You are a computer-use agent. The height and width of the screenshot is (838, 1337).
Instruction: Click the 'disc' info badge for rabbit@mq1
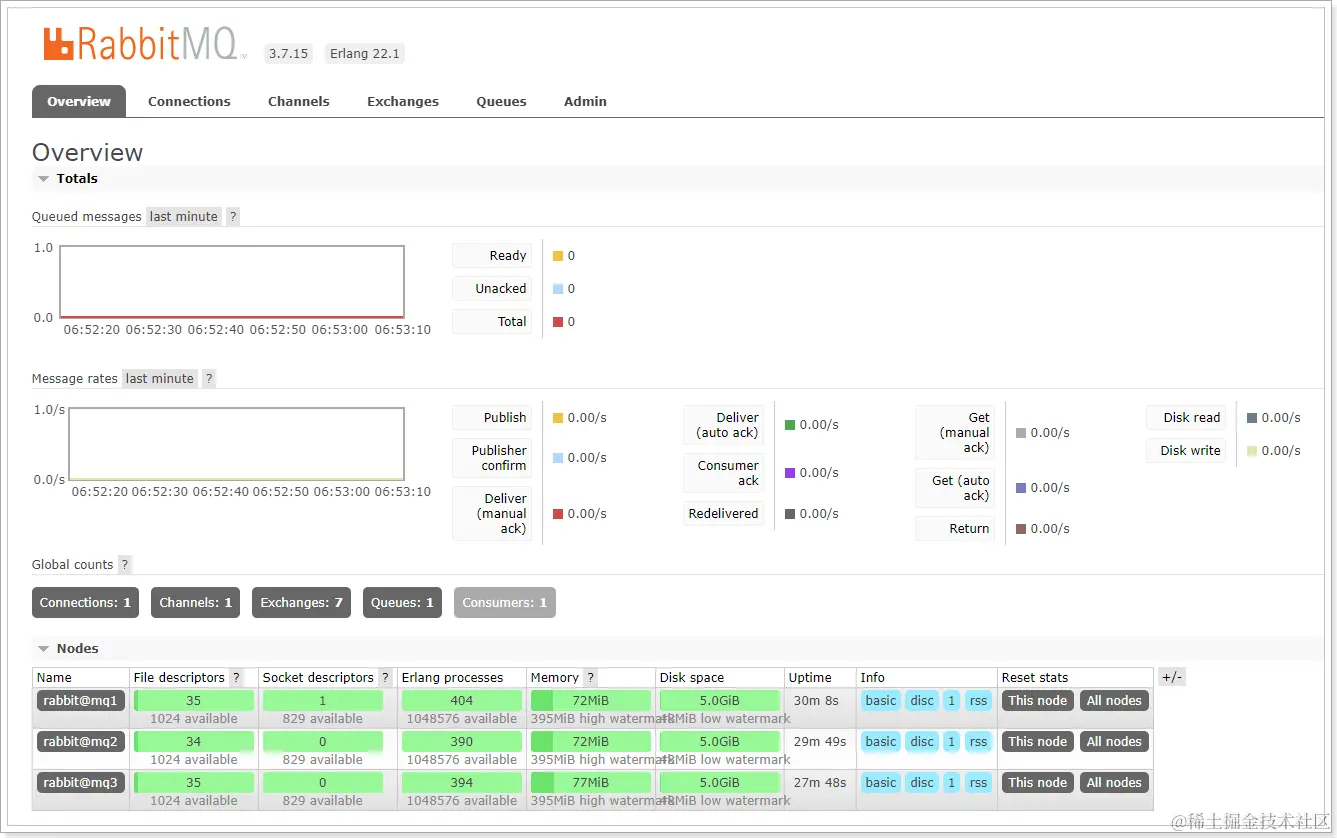pyautogui.click(x=922, y=700)
